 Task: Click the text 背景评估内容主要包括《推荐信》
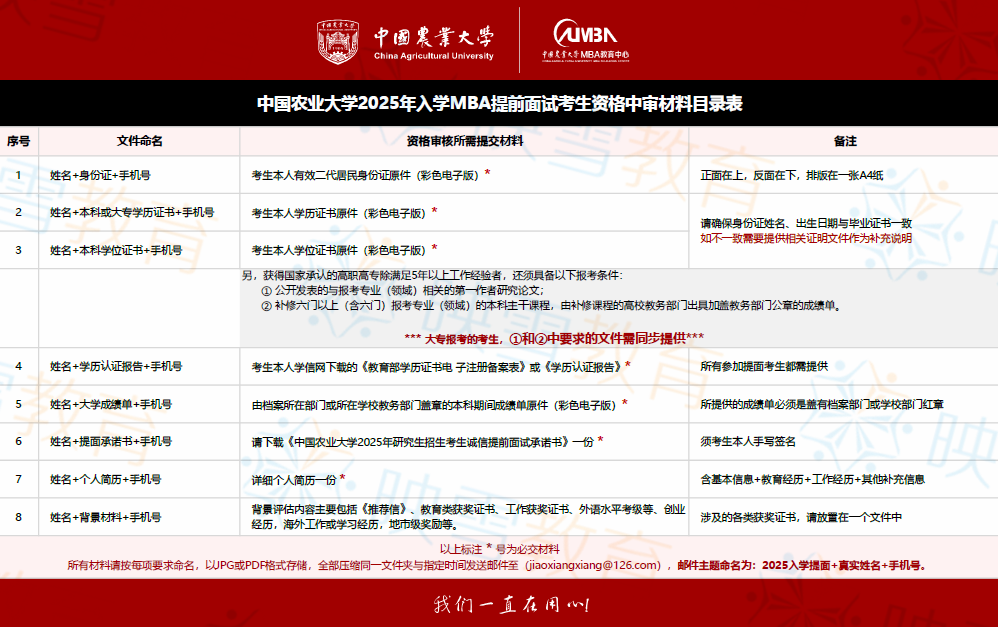[468, 517]
